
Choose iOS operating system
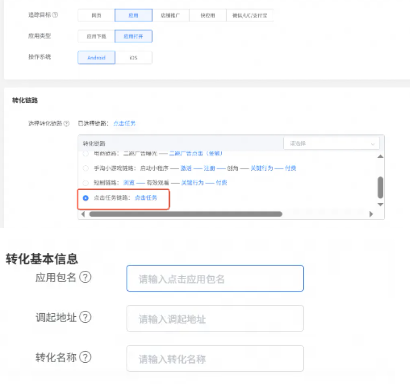click(x=134, y=57)
